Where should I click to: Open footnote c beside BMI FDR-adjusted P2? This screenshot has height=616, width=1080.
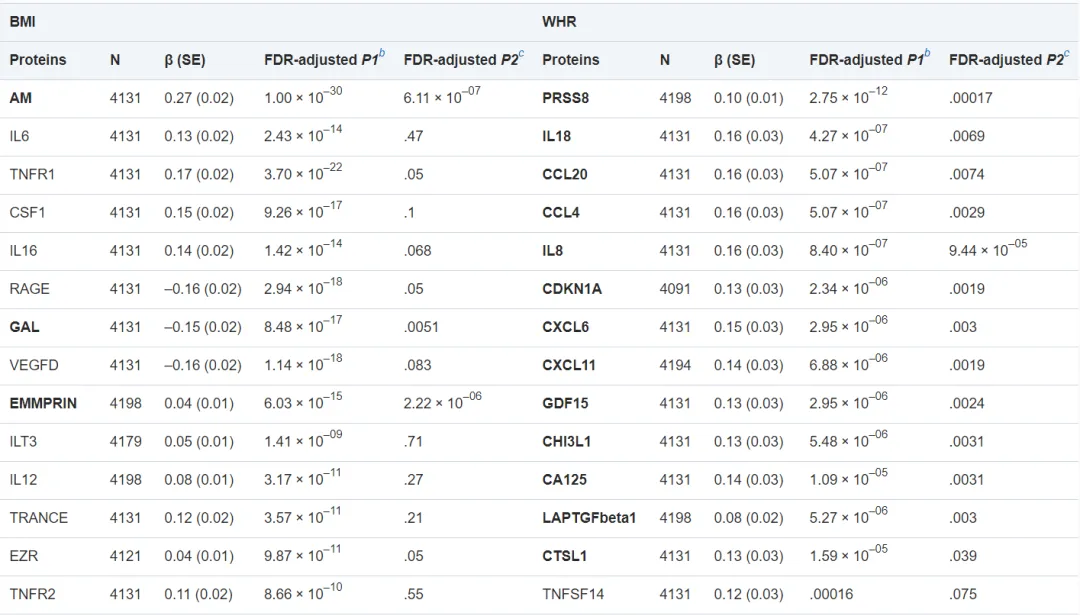pyautogui.click(x=521, y=54)
